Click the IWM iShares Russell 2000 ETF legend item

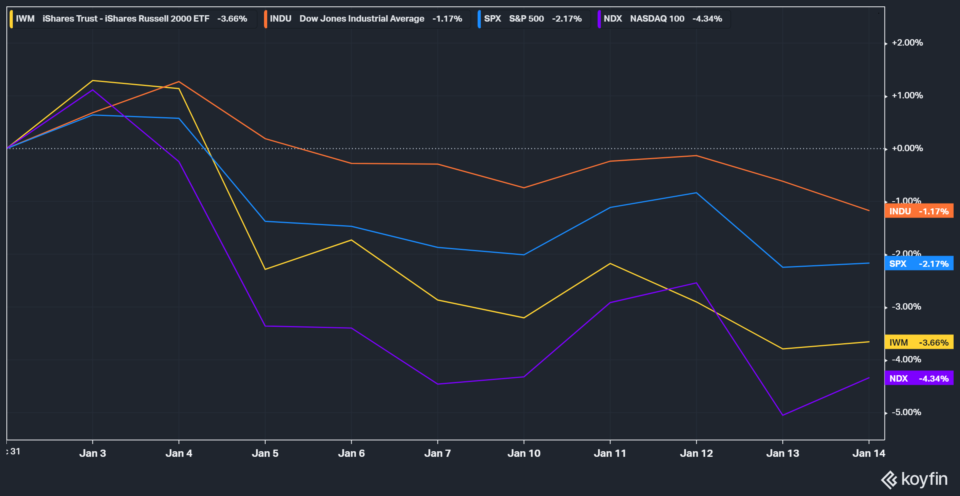pos(132,18)
